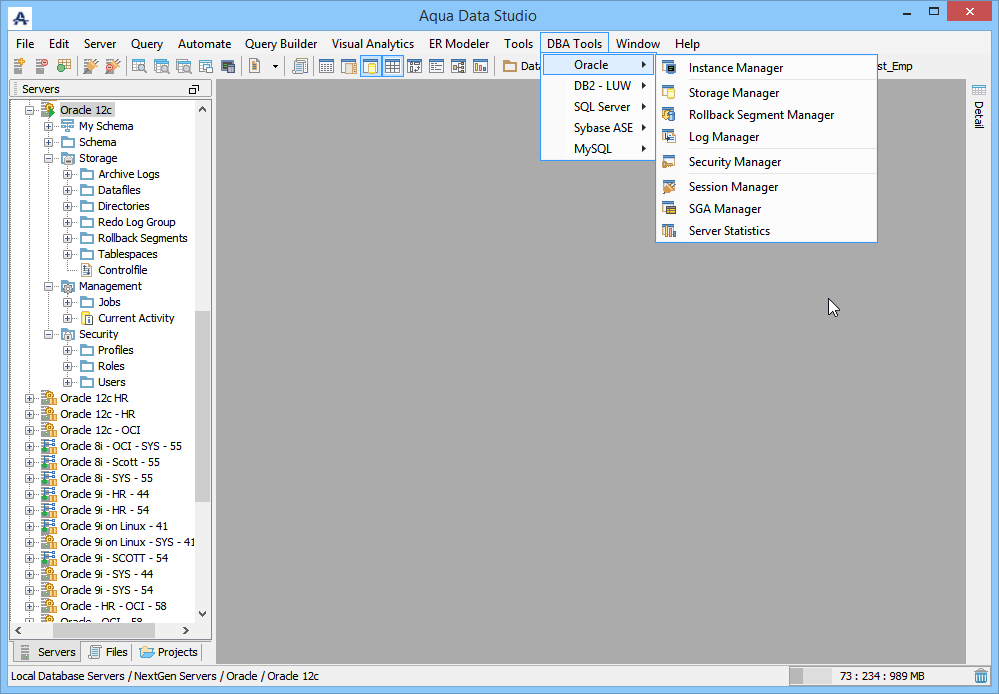999x694 pixels.
Task: Collapse the Management node
Action: [x=48, y=286]
